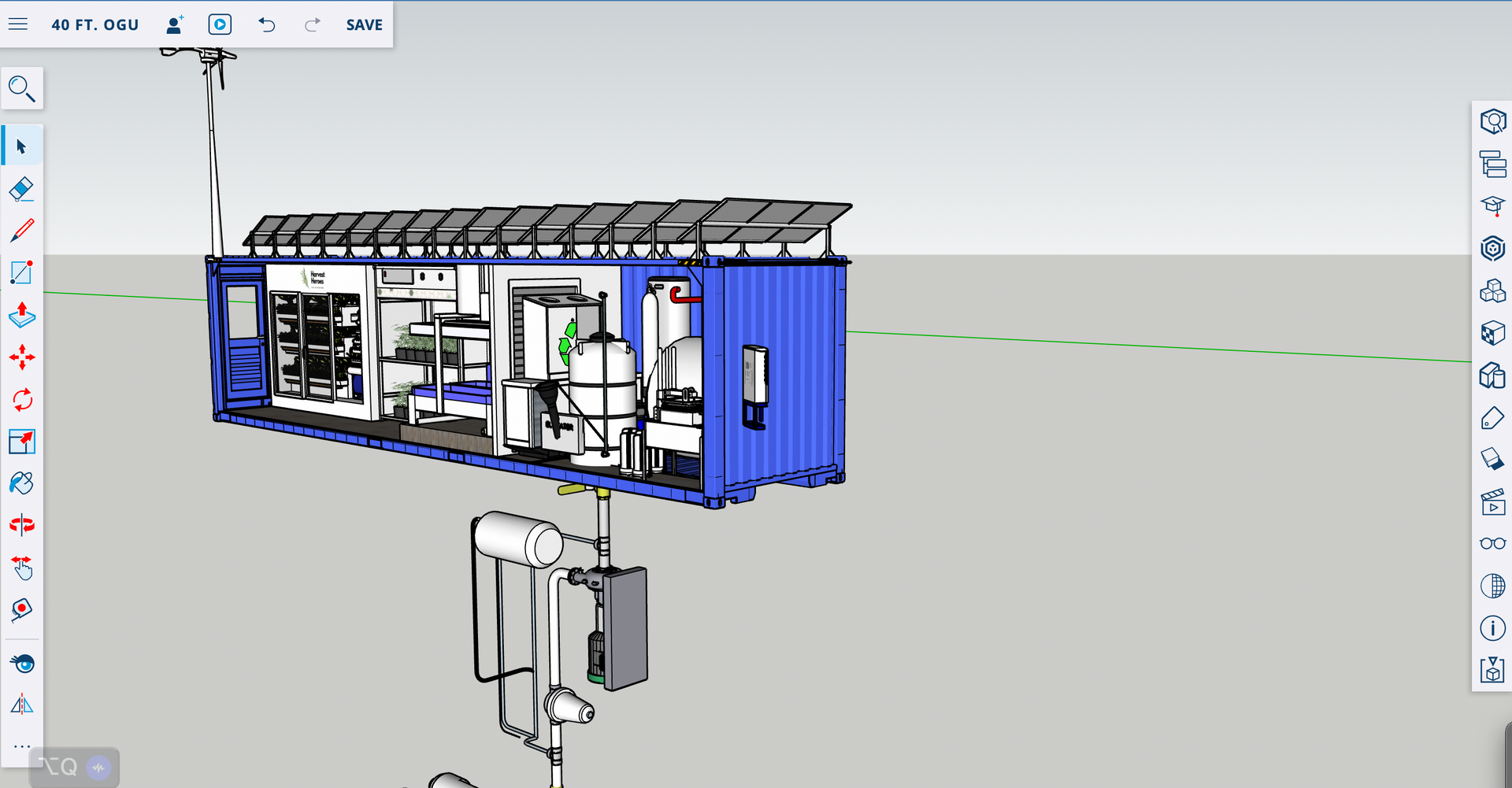
Task: Open the Solid Inspector panel icon
Action: coord(1493,671)
